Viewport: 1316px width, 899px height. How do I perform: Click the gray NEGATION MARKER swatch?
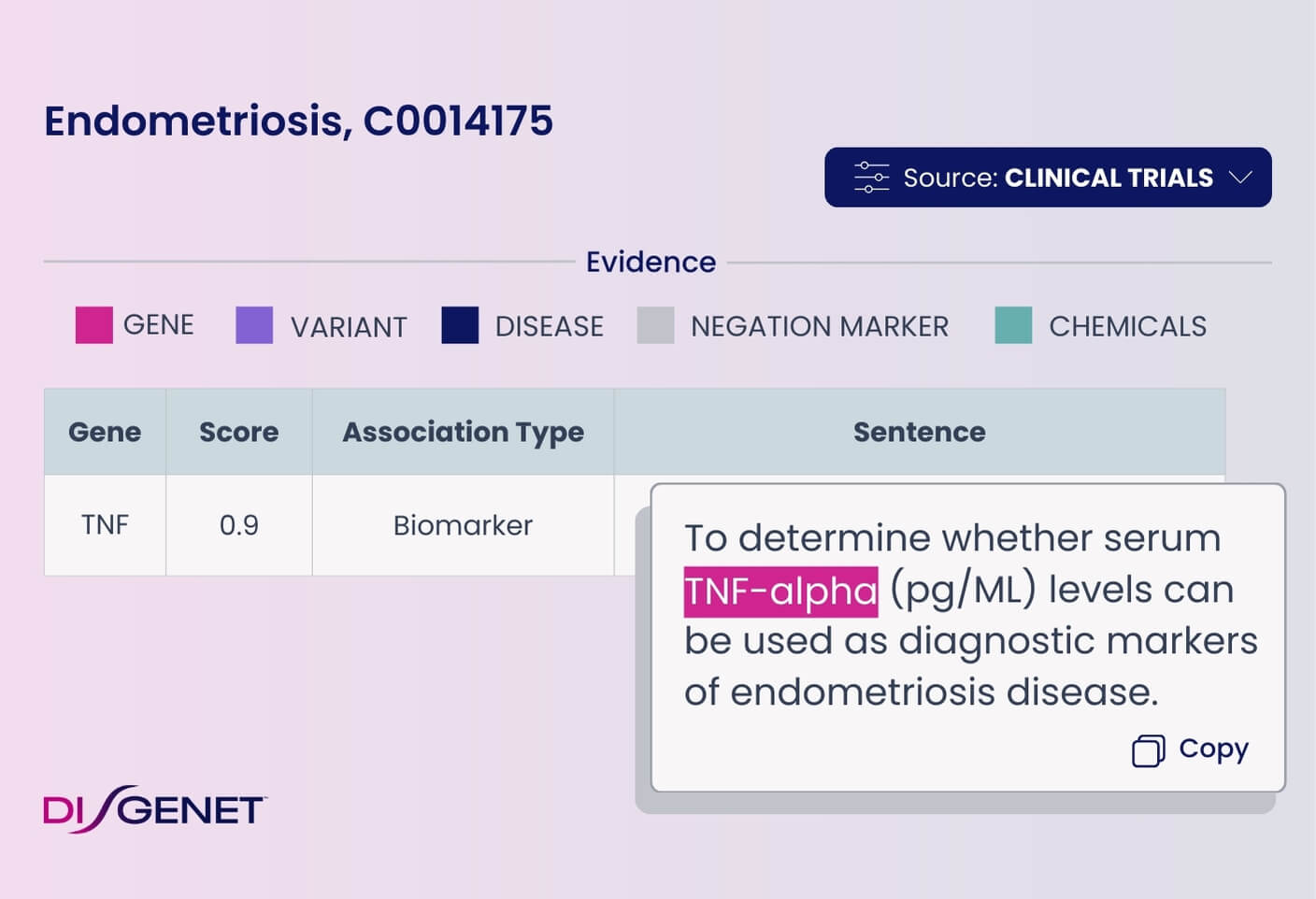[x=655, y=325]
